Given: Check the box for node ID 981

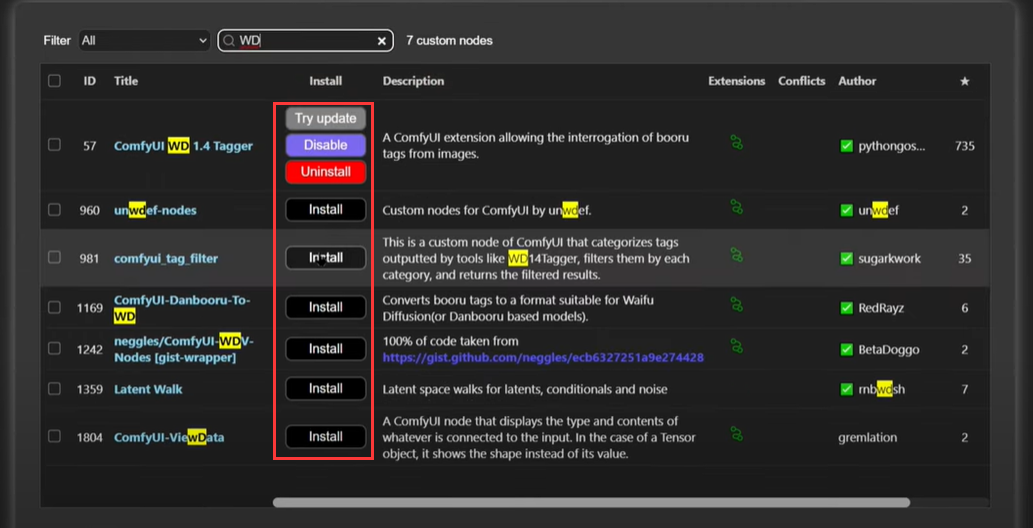Looking at the screenshot, I should tap(54, 258).
